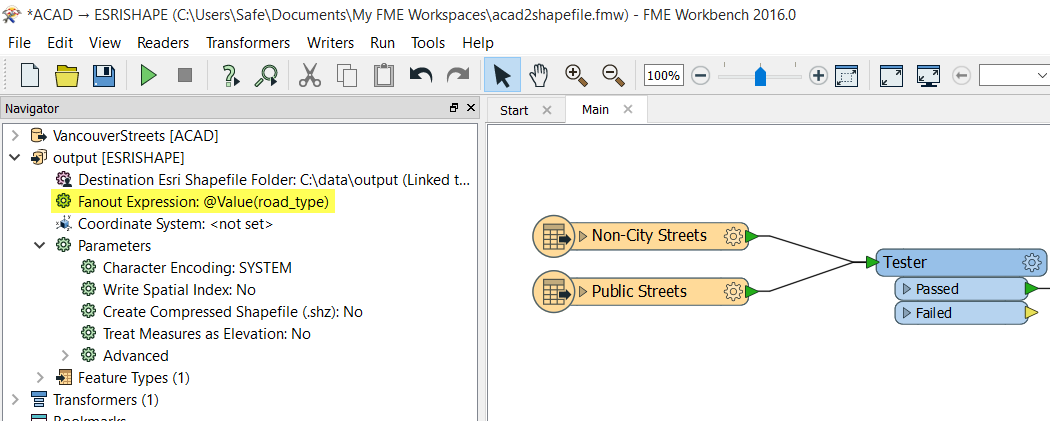The width and height of the screenshot is (1050, 421).
Task: Open the Tester transformer gear settings
Action: 1033,262
